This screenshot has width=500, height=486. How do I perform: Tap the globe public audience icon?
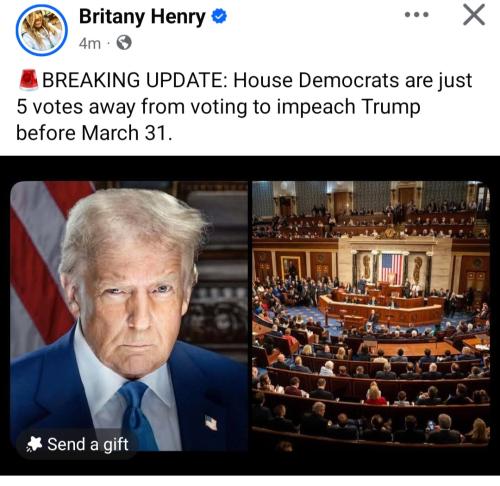[124, 43]
